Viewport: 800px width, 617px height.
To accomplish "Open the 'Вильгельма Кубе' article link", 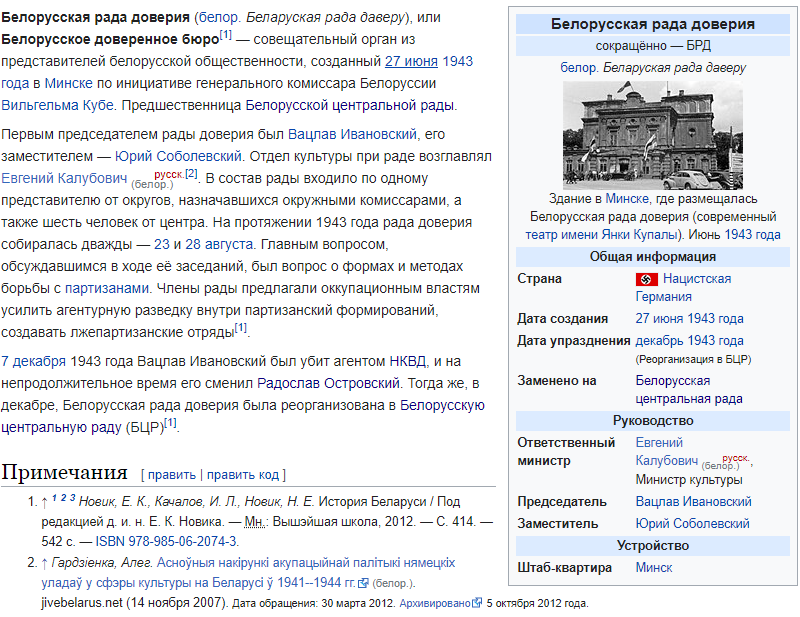I will coord(57,105).
